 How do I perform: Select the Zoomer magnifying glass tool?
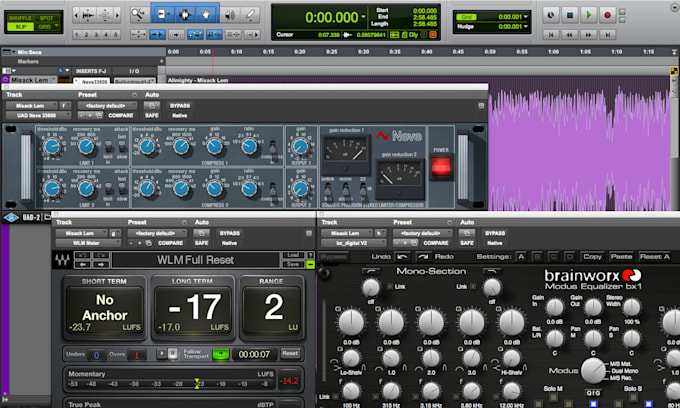pyautogui.click(x=138, y=16)
